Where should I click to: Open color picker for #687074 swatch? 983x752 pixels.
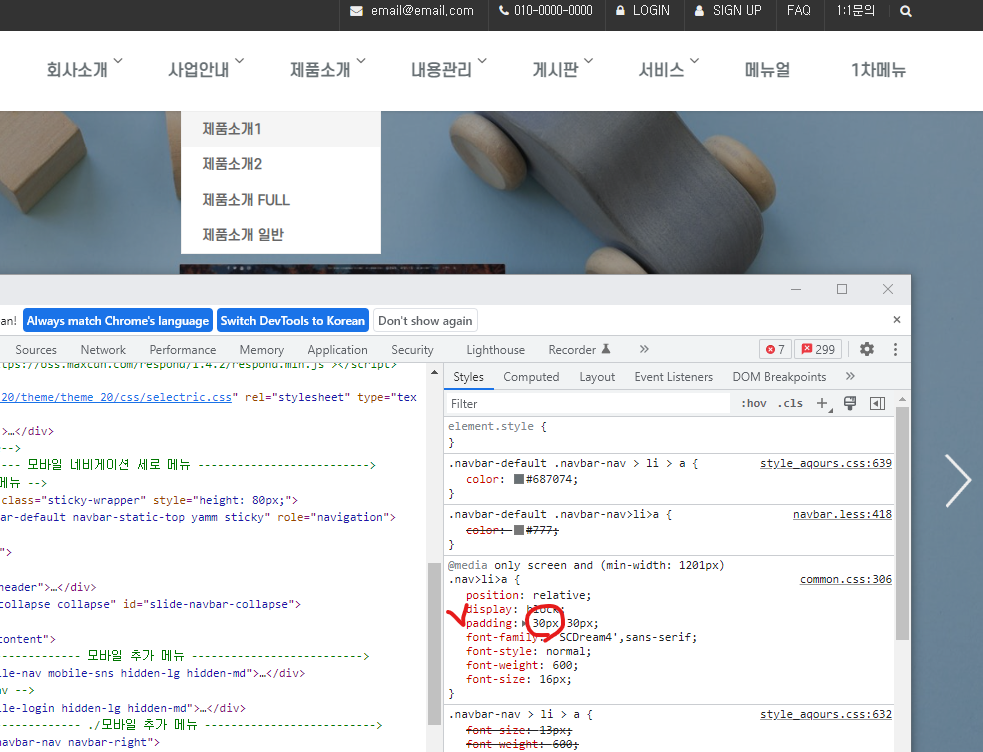click(x=518, y=479)
